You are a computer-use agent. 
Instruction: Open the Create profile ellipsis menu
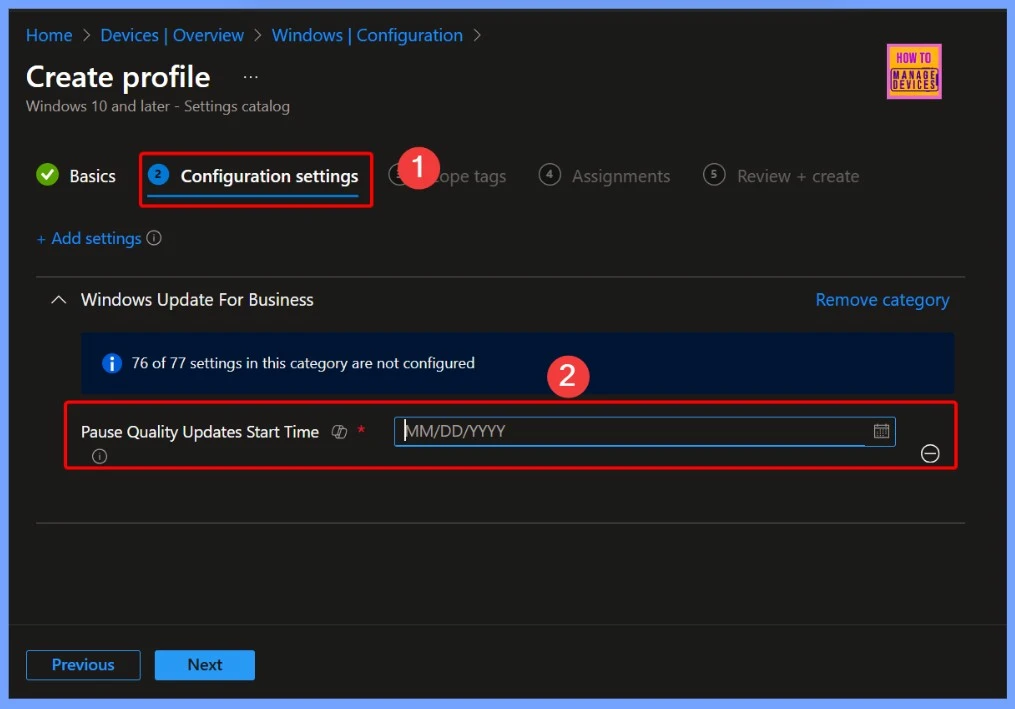251,77
